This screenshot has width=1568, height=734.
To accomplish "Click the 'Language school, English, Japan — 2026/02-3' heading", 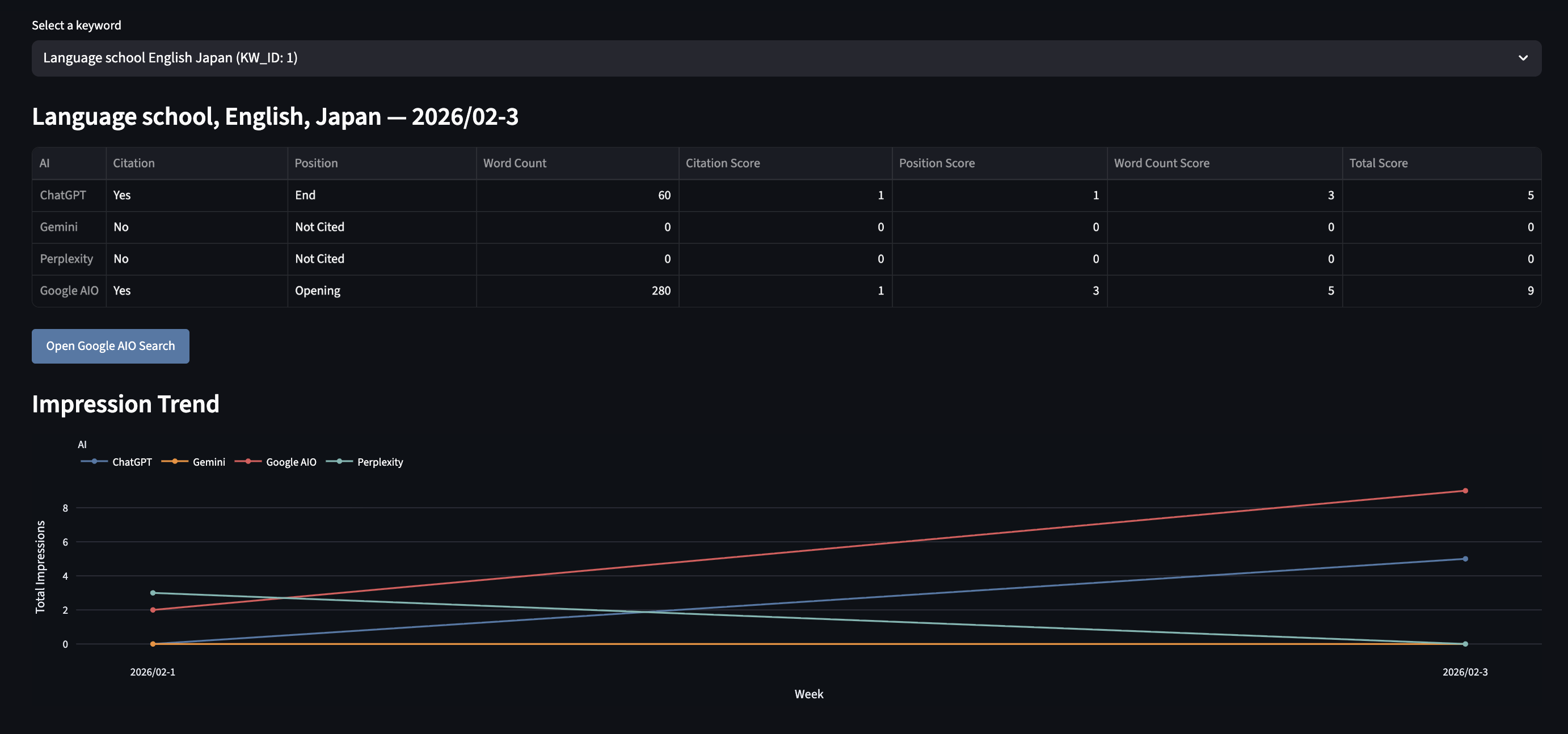I will pyautogui.click(x=275, y=116).
